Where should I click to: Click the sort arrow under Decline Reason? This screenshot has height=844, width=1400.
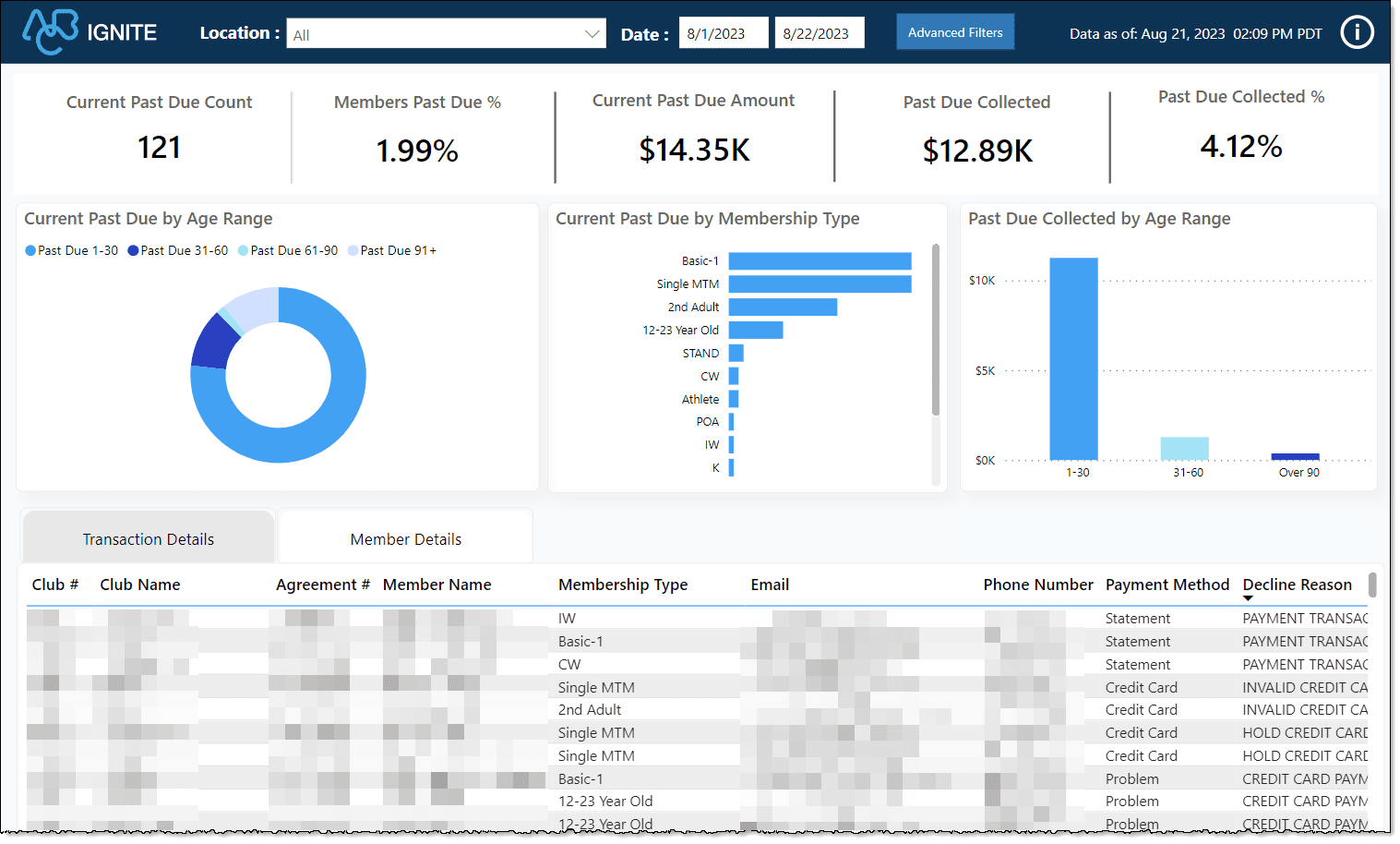pyautogui.click(x=1248, y=598)
